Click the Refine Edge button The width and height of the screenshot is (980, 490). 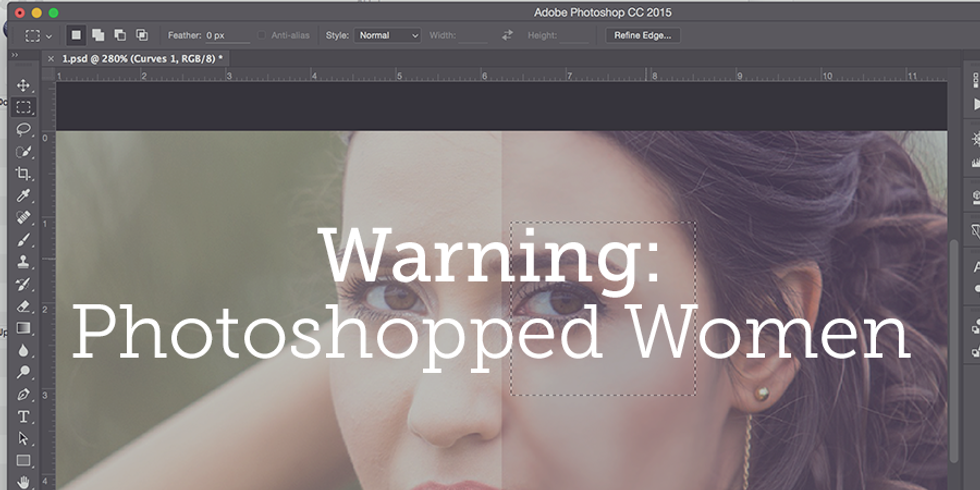643,35
